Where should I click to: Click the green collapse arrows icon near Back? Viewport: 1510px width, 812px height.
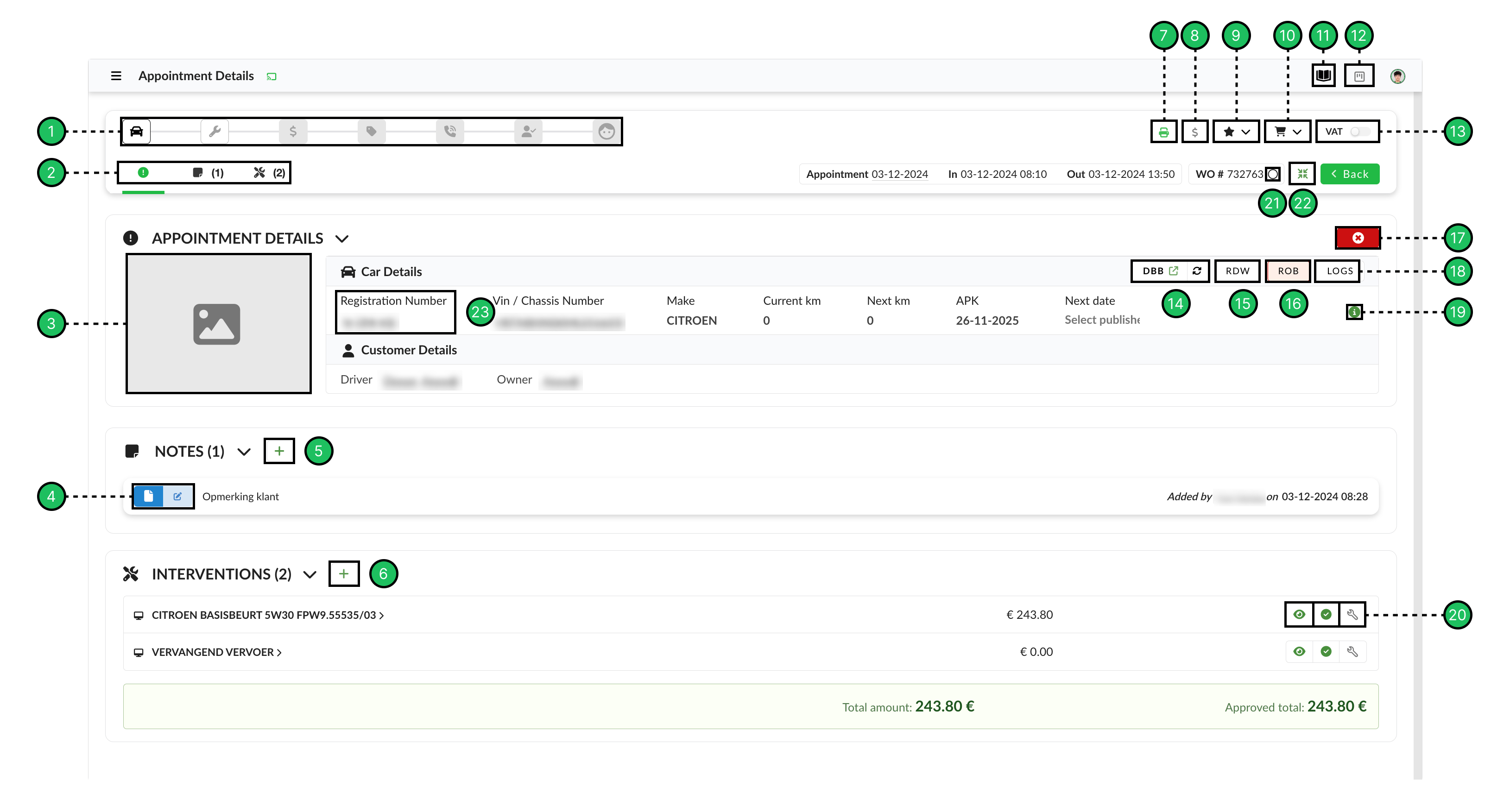click(x=1302, y=174)
